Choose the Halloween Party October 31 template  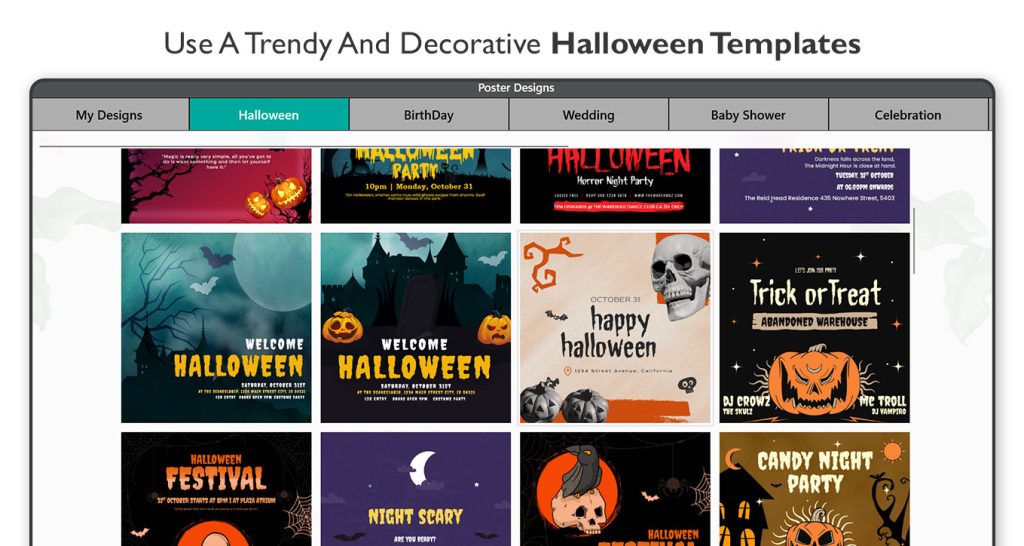click(416, 186)
